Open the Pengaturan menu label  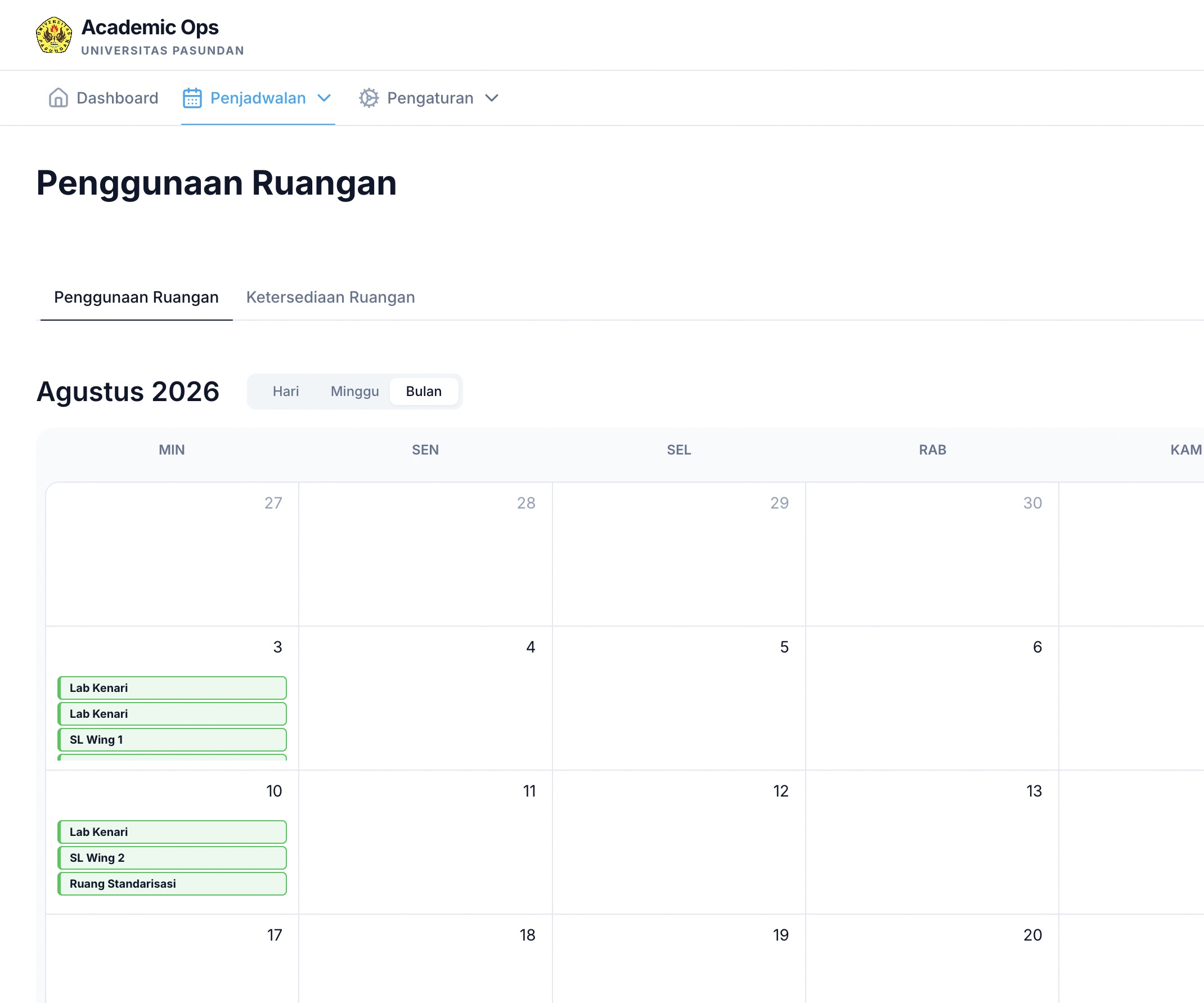click(430, 98)
